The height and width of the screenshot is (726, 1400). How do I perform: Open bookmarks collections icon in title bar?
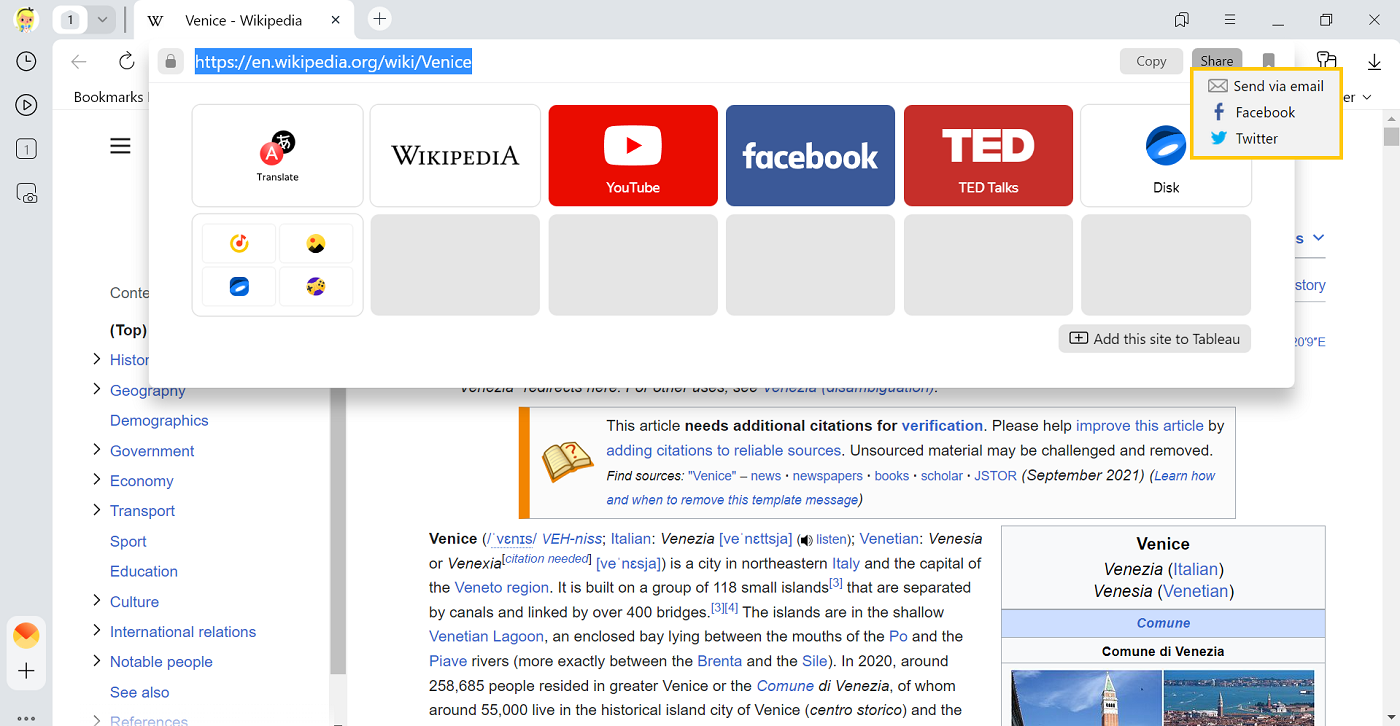point(1182,20)
